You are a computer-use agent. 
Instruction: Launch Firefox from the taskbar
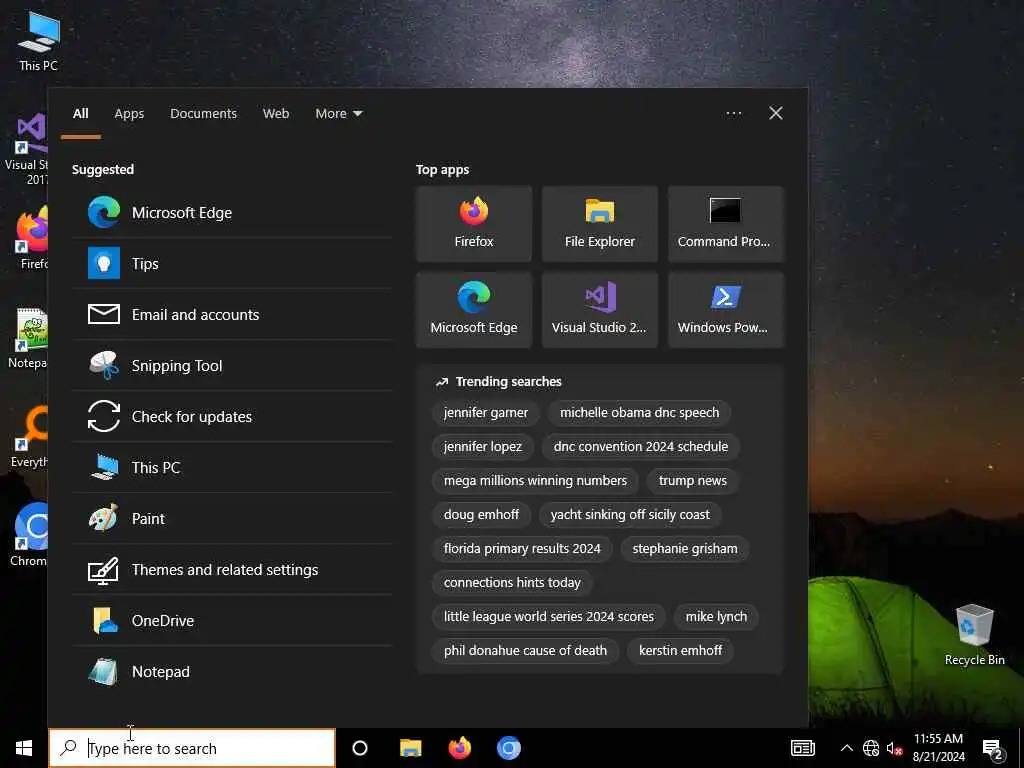460,748
